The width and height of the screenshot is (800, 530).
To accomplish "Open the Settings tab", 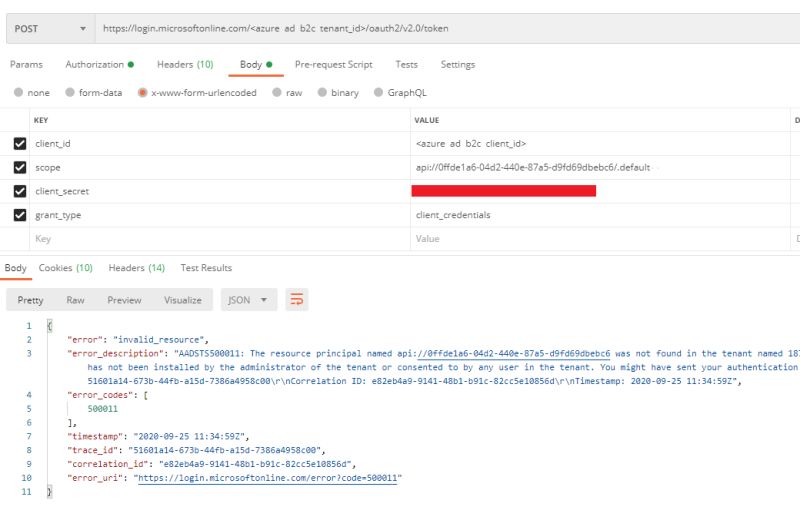I will tap(458, 65).
